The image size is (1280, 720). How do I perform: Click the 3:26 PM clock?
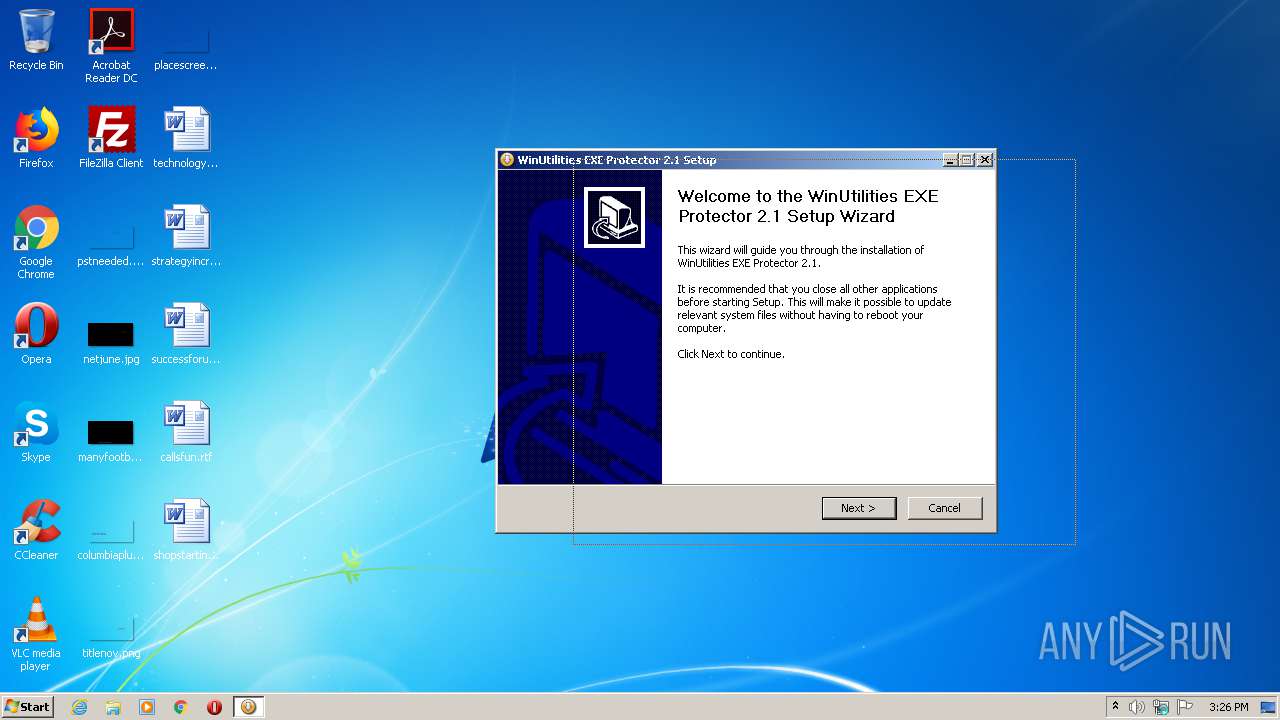(x=1228, y=707)
